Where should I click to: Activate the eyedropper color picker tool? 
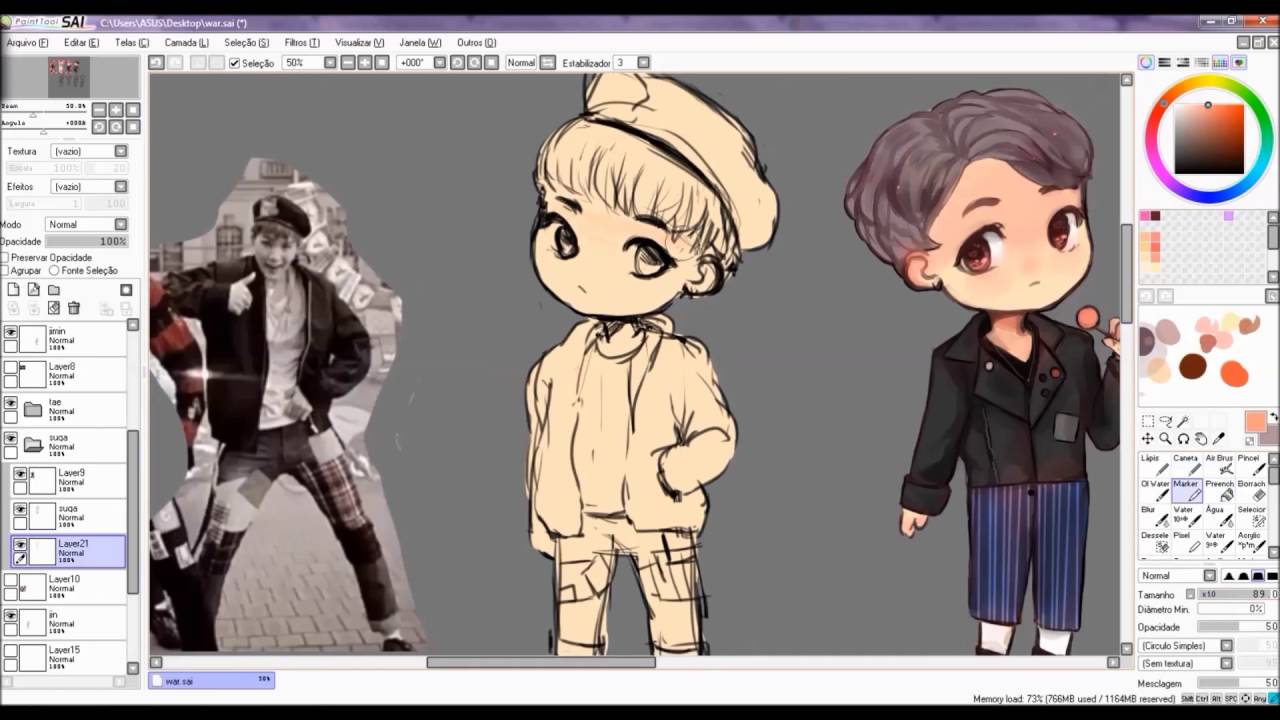tap(1219, 439)
